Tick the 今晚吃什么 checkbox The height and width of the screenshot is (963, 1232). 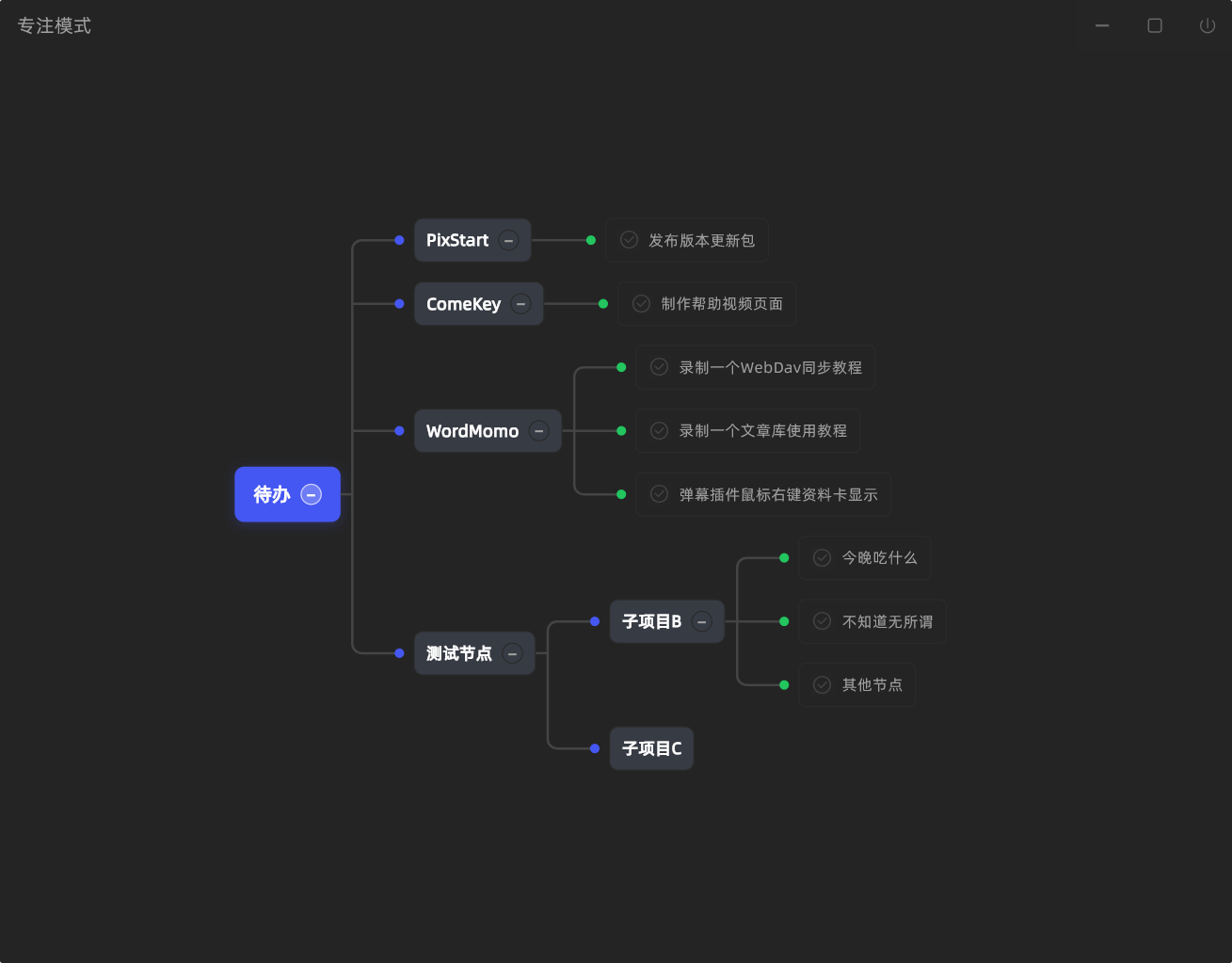822,558
